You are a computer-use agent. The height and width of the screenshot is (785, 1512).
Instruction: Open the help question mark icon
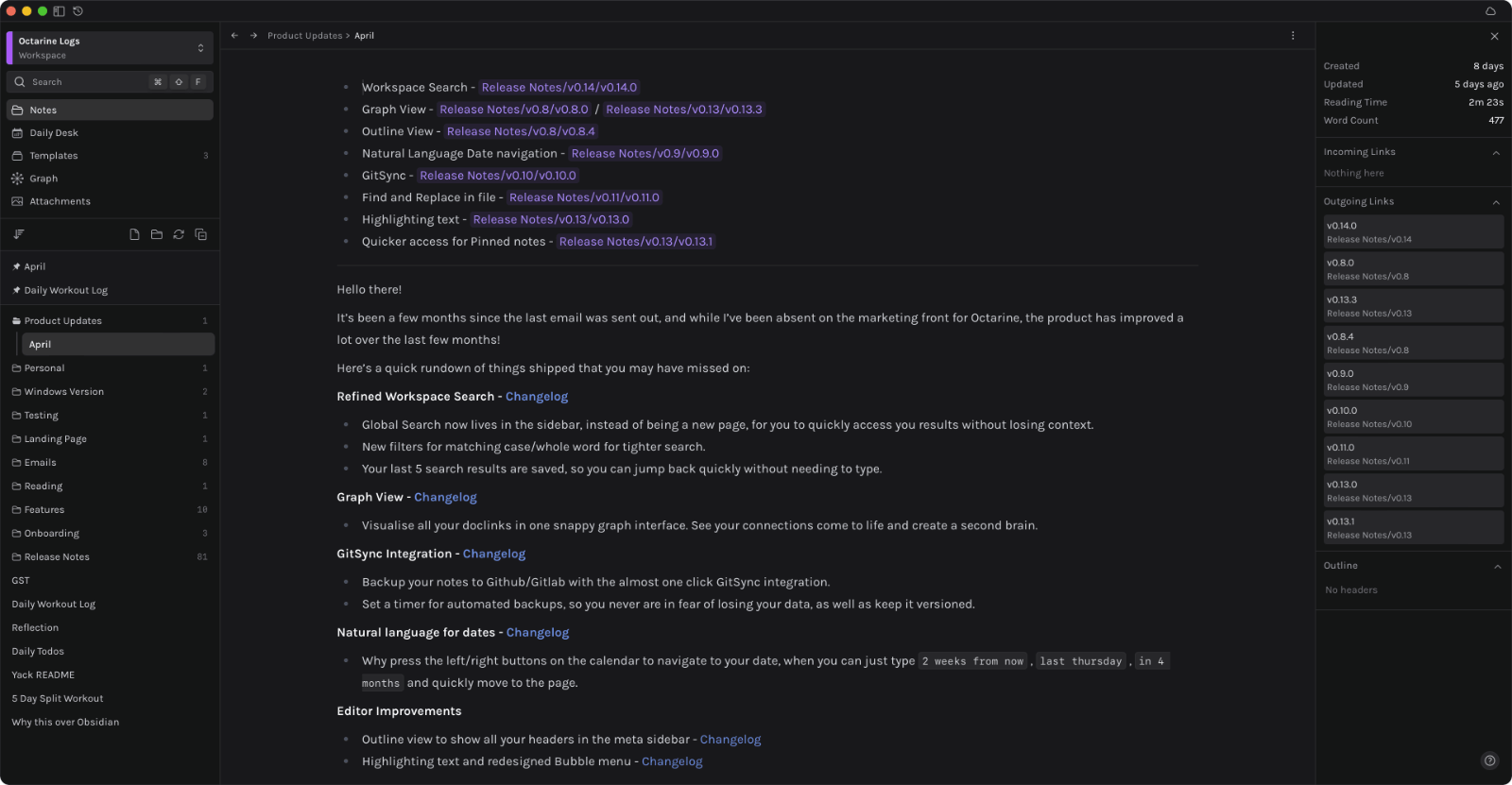pyautogui.click(x=1489, y=760)
